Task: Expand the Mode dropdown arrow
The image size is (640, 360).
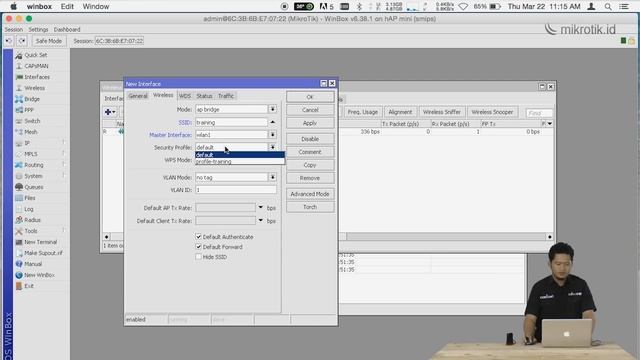Action: tap(272, 109)
